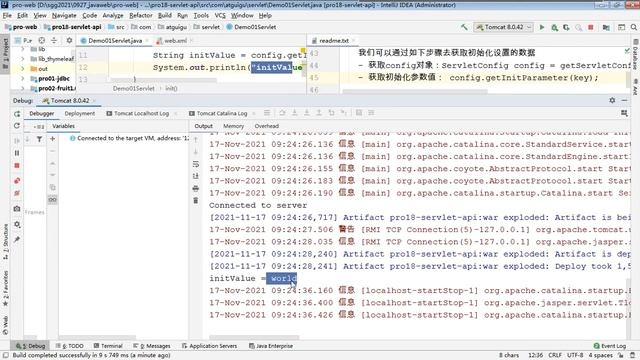The height and width of the screenshot is (360, 640).
Task: Click CRLF line separator in status bar
Action: click(555, 355)
